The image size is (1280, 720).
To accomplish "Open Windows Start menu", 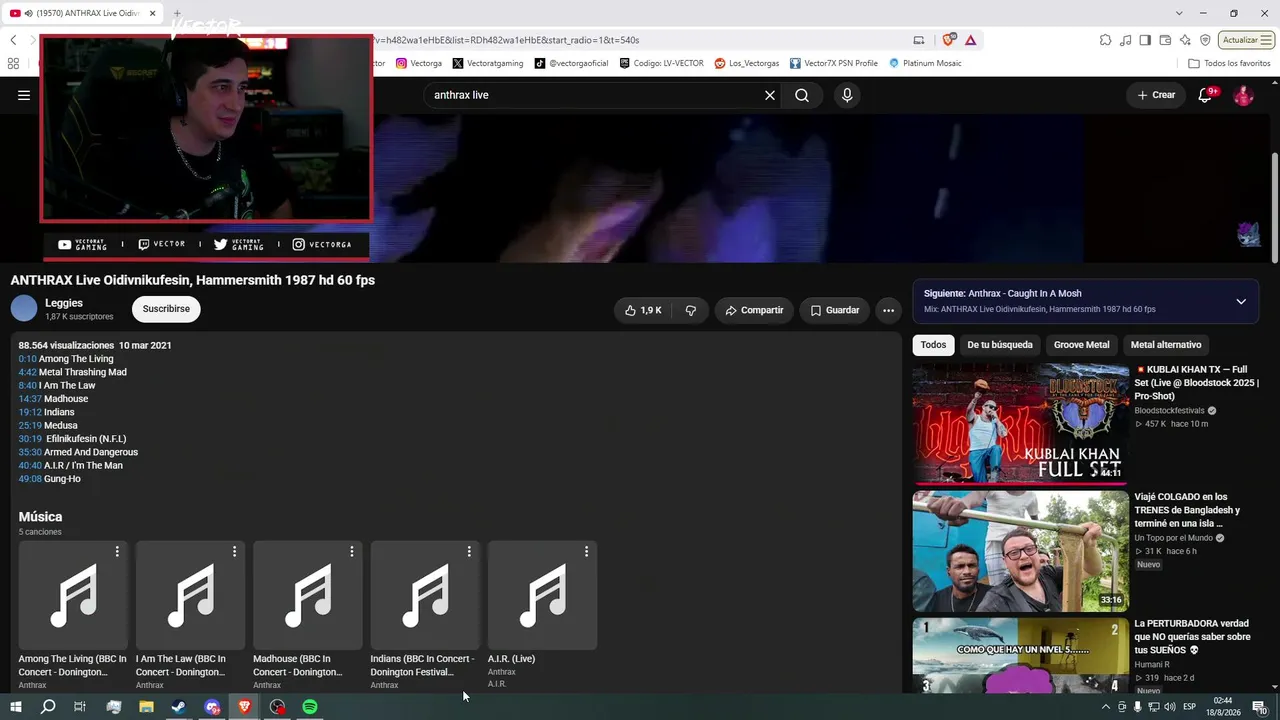I will pos(16,707).
